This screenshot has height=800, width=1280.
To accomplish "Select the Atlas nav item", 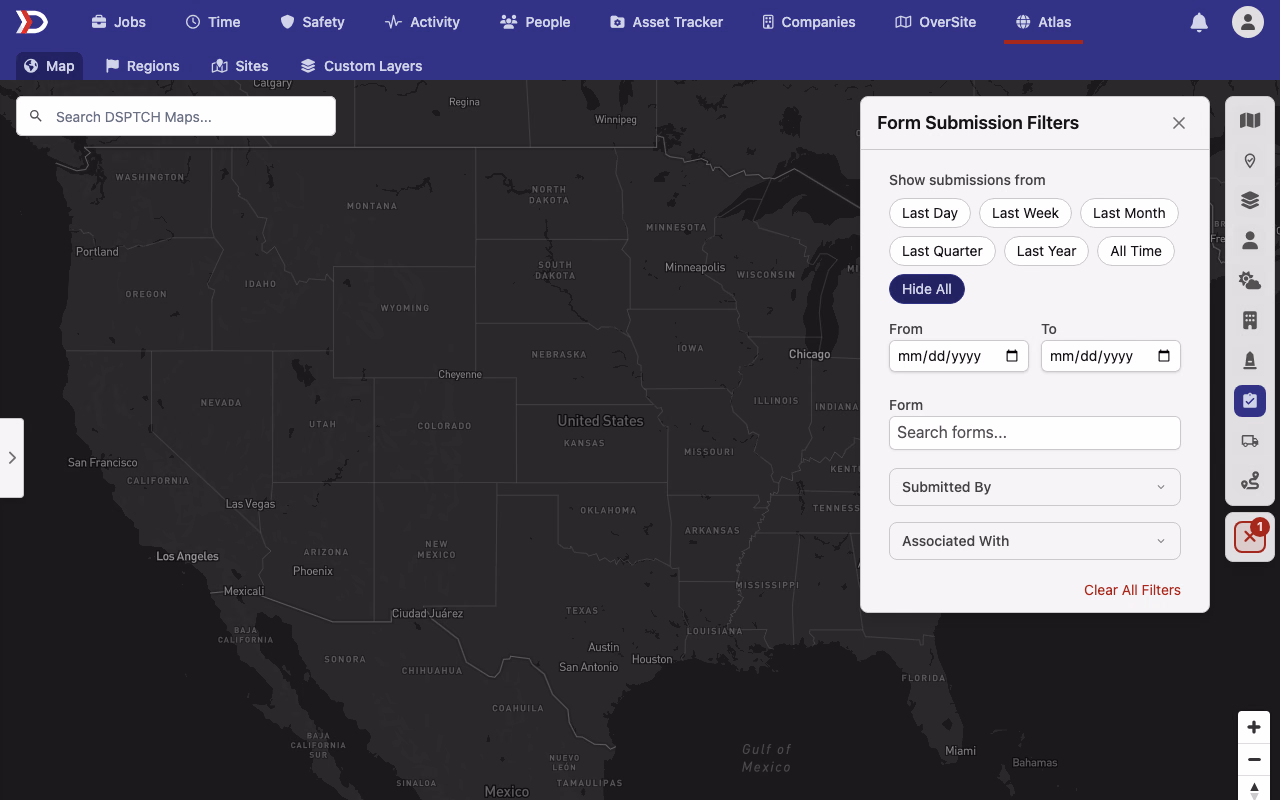I will pyautogui.click(x=1043, y=22).
